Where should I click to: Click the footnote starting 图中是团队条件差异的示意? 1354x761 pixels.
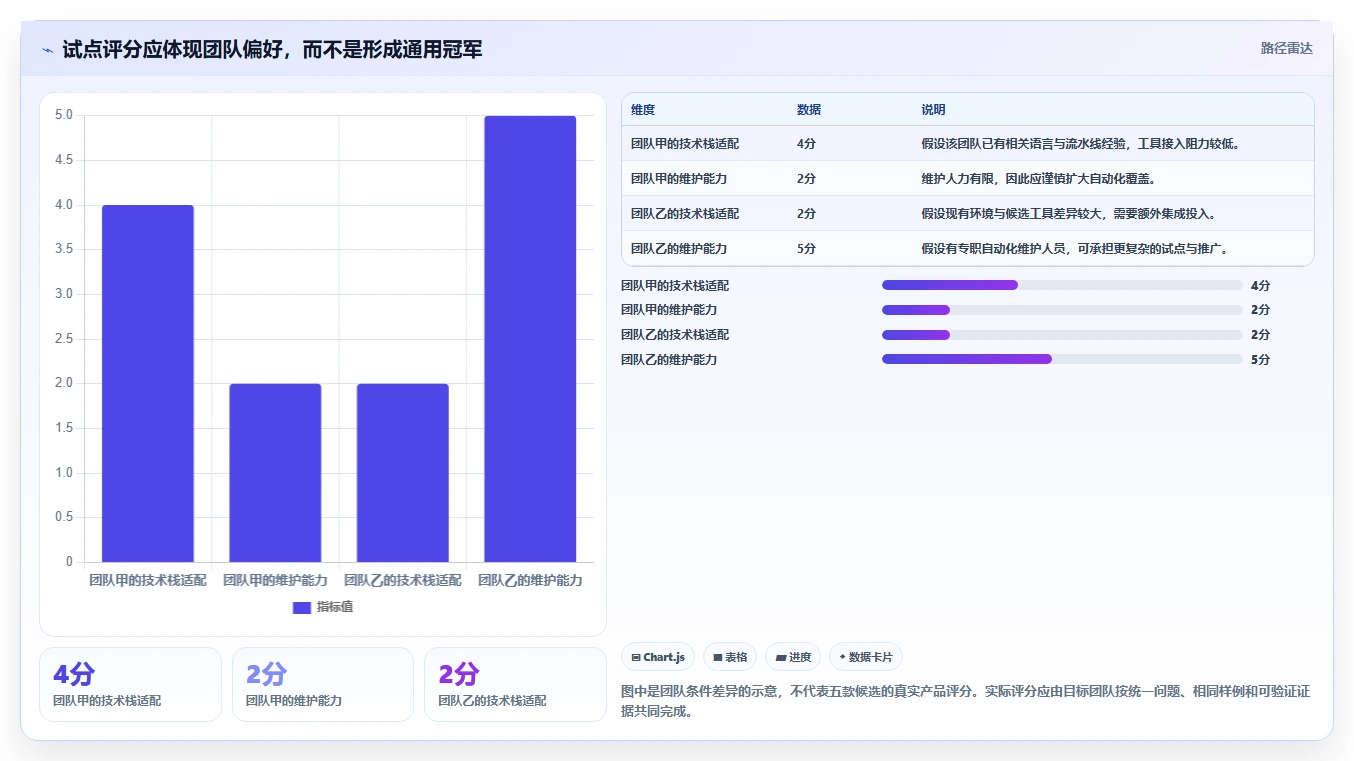(965, 701)
